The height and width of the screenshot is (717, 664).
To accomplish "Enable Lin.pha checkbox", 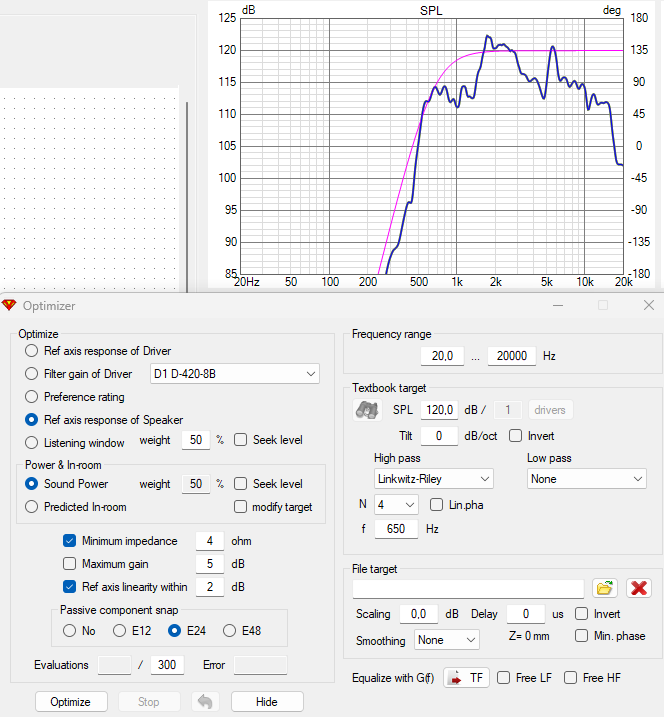I will coord(436,504).
